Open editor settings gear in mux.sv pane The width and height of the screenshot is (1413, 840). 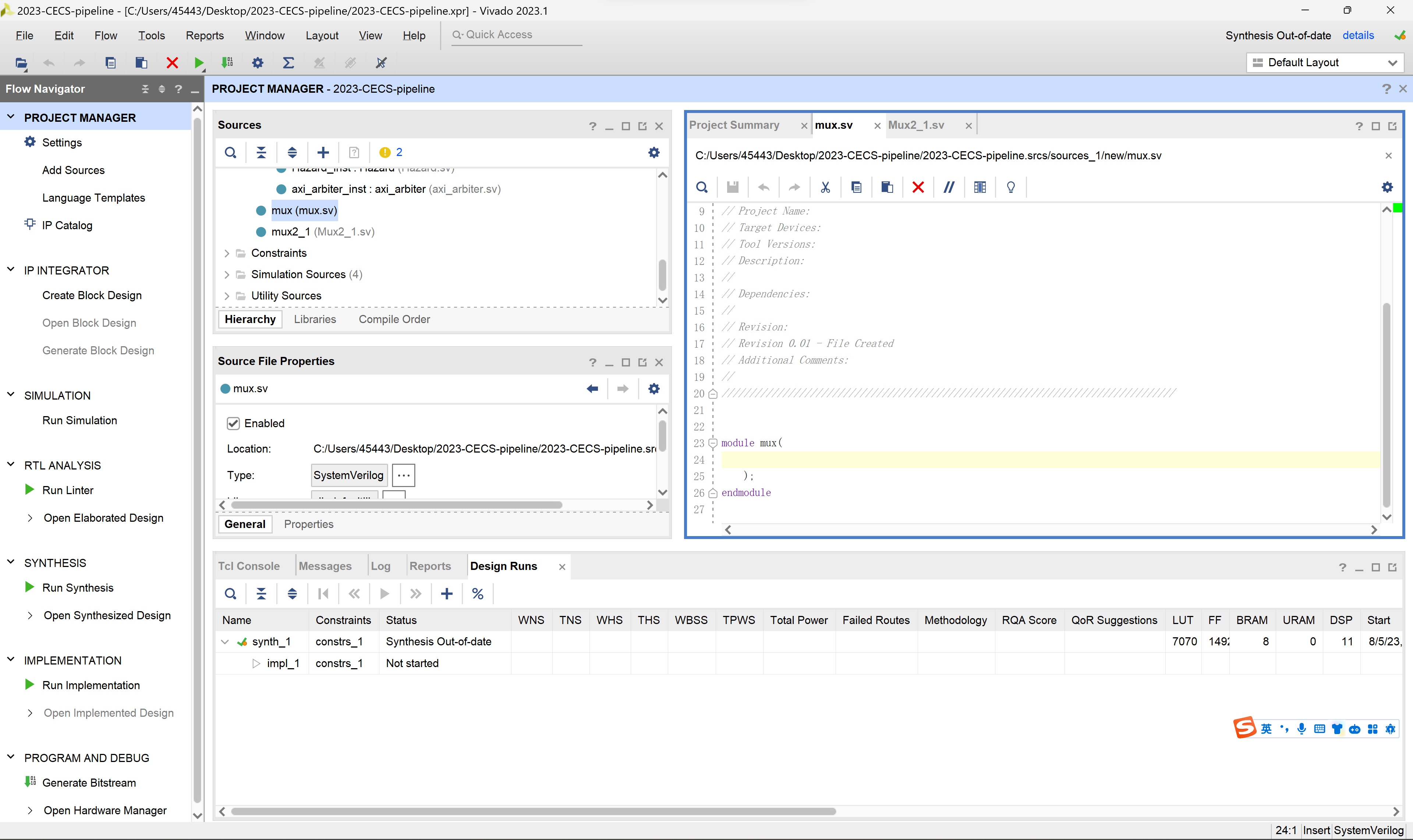[x=1387, y=187]
